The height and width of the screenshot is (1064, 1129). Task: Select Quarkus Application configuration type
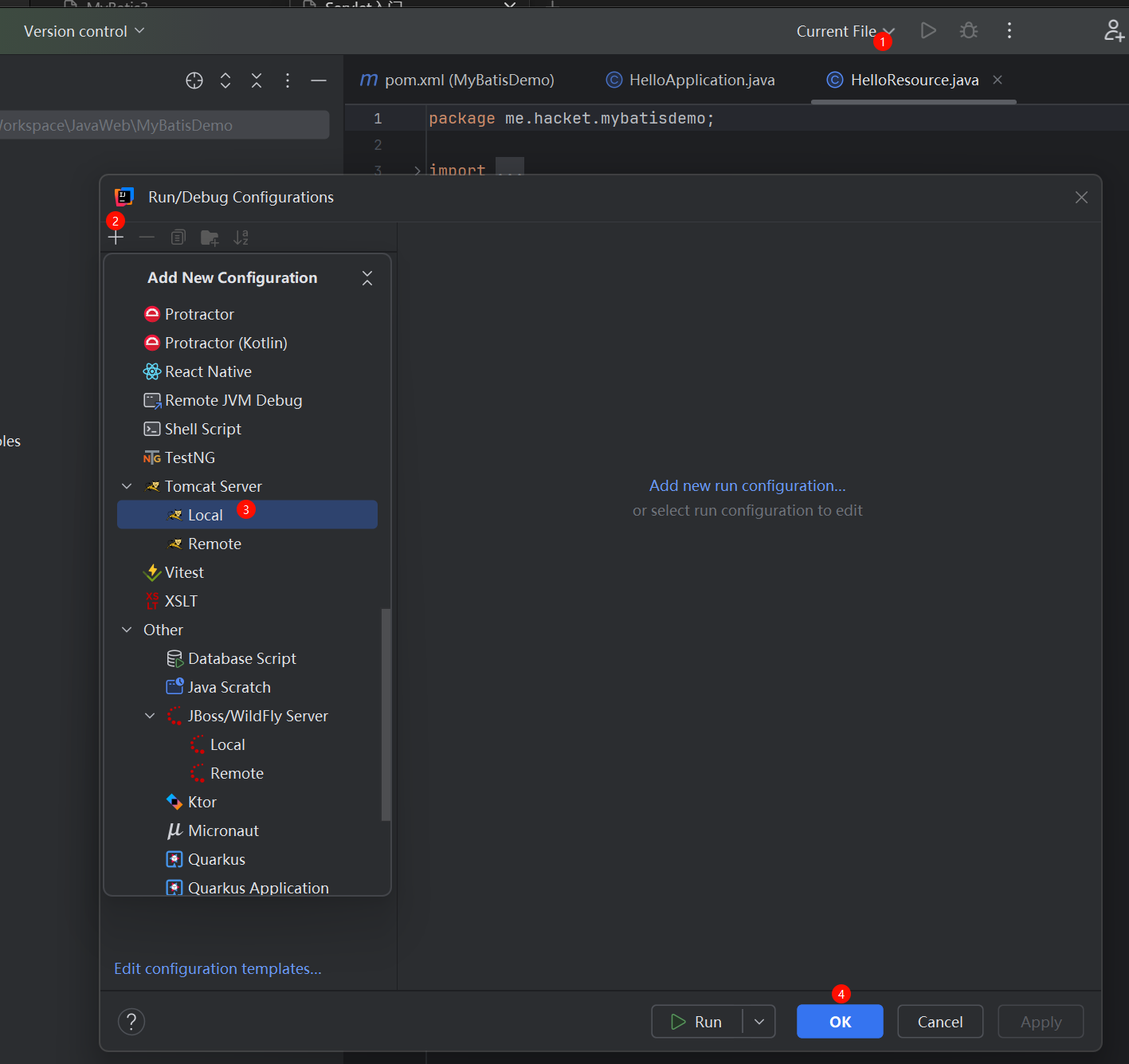[x=248, y=887]
